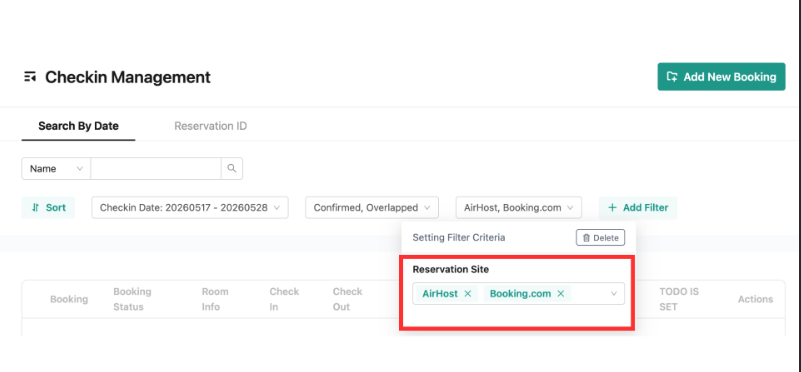
Task: Click the AirHost tag text
Action: click(x=440, y=294)
